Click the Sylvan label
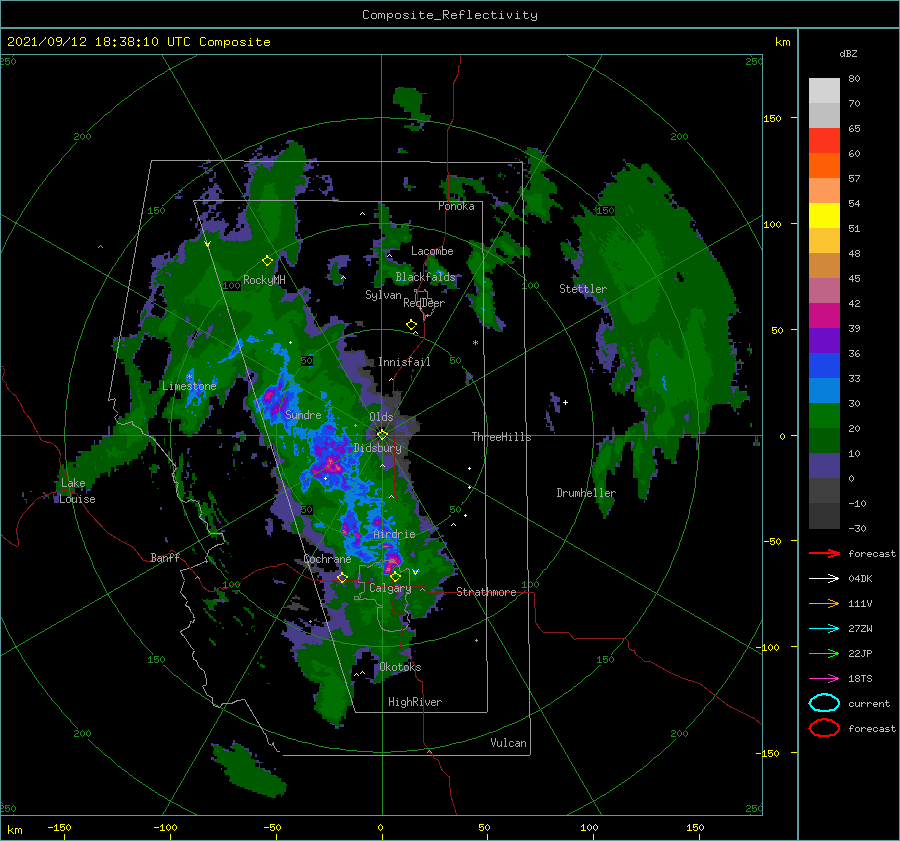Viewport: 900px width, 841px height. [383, 295]
